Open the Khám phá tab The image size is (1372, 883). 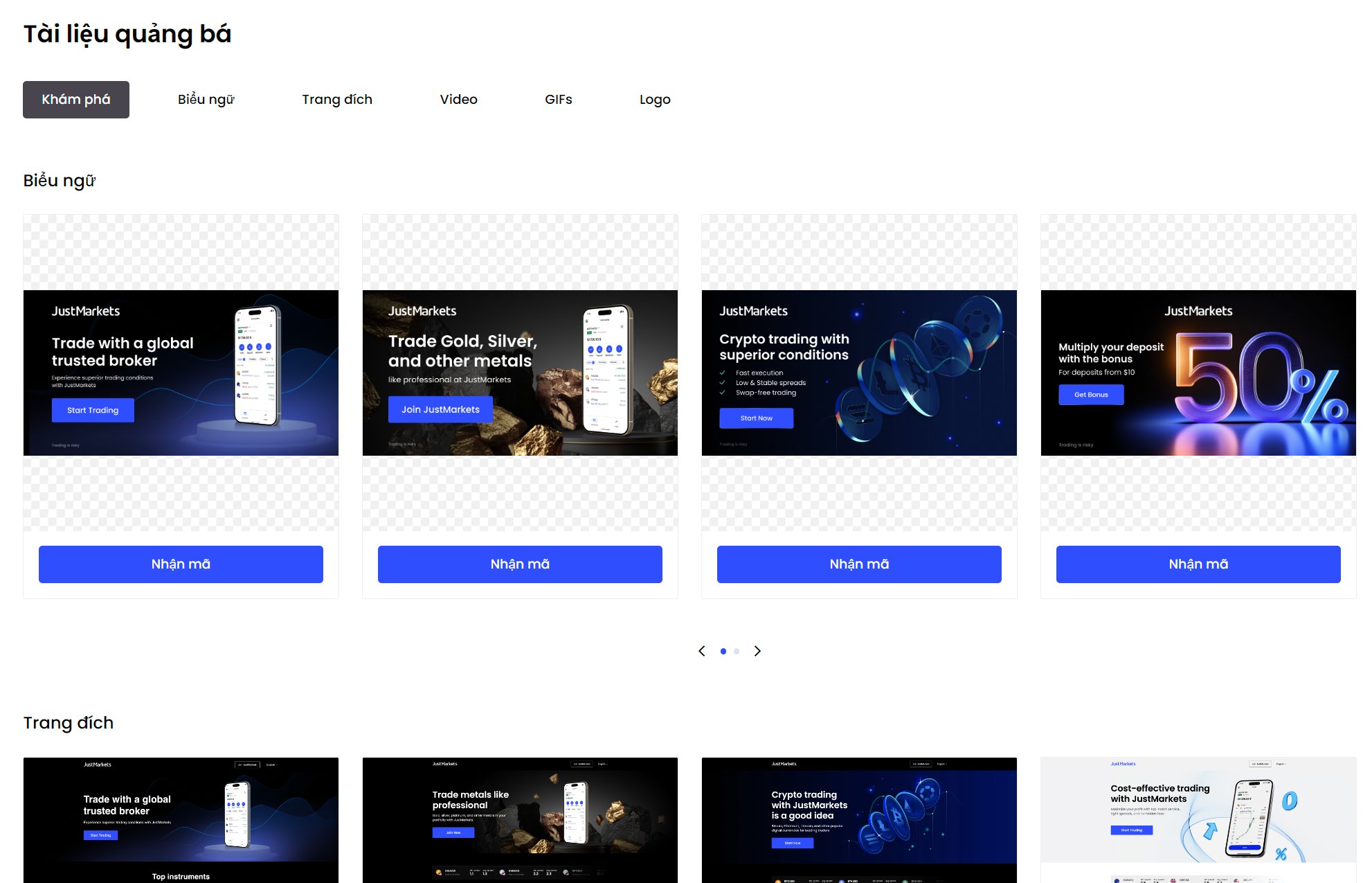76,100
